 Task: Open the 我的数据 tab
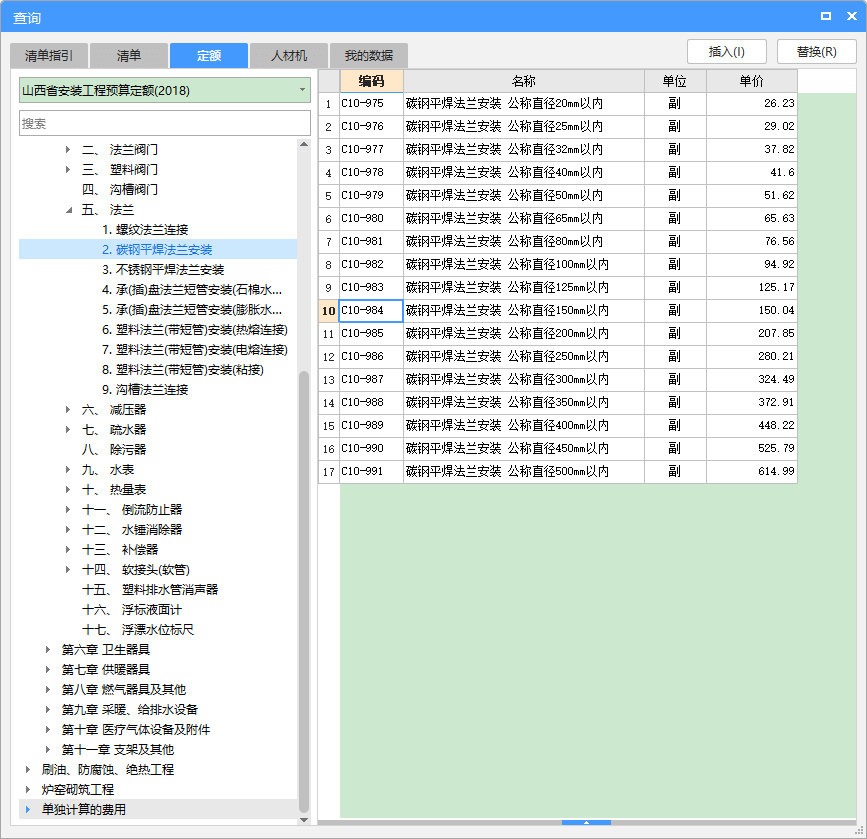[369, 56]
